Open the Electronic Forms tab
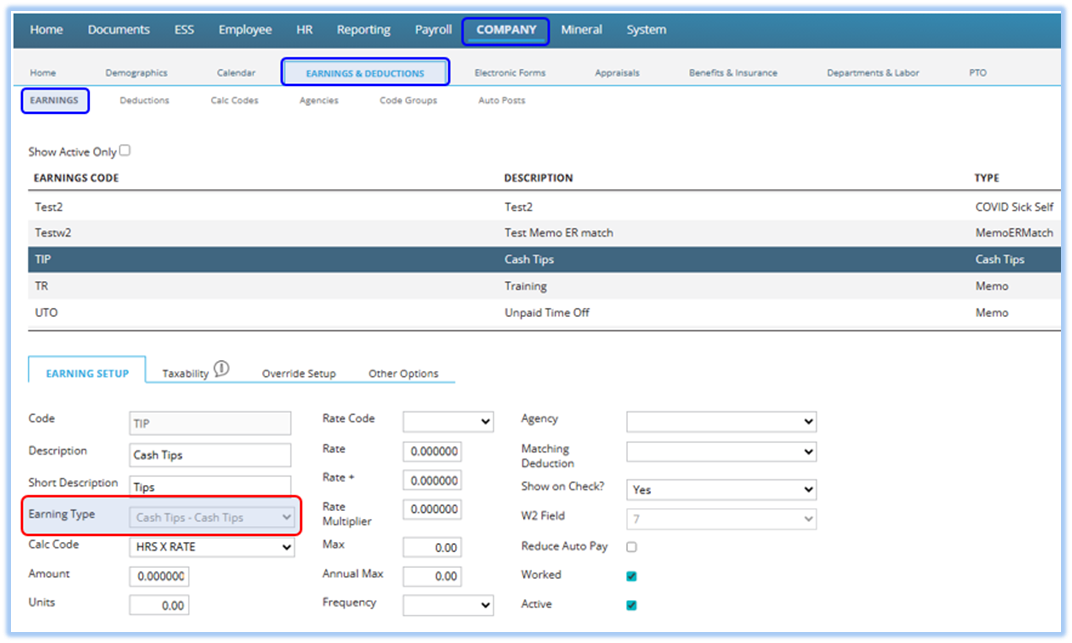 click(510, 72)
